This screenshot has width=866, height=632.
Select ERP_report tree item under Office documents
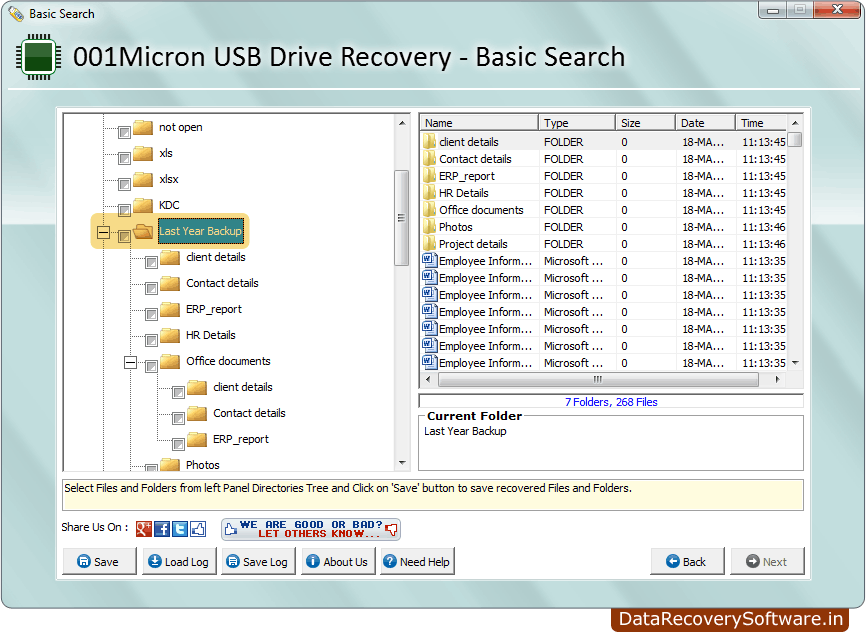[x=241, y=439]
